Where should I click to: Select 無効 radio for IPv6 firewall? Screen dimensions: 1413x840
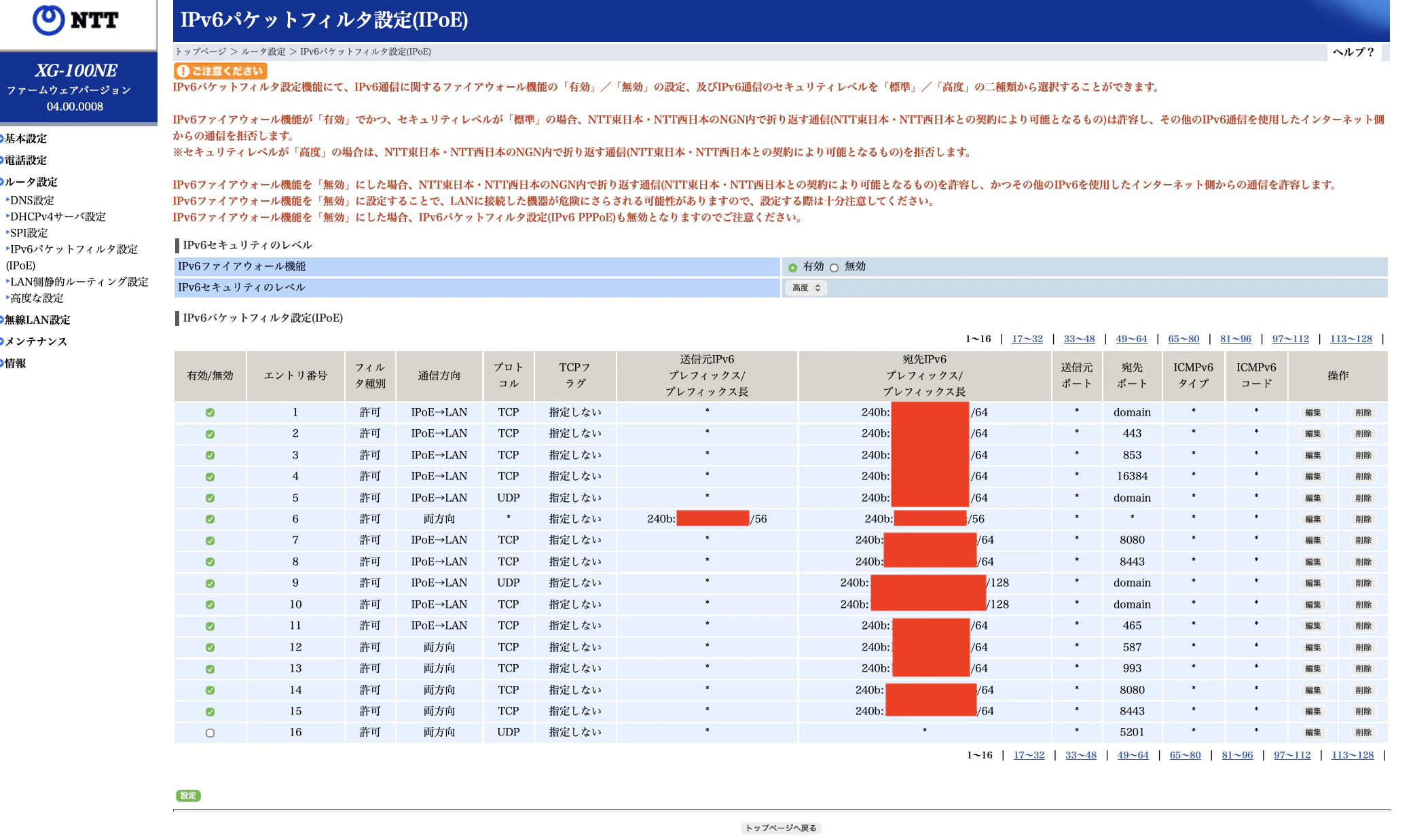pyautogui.click(x=834, y=268)
